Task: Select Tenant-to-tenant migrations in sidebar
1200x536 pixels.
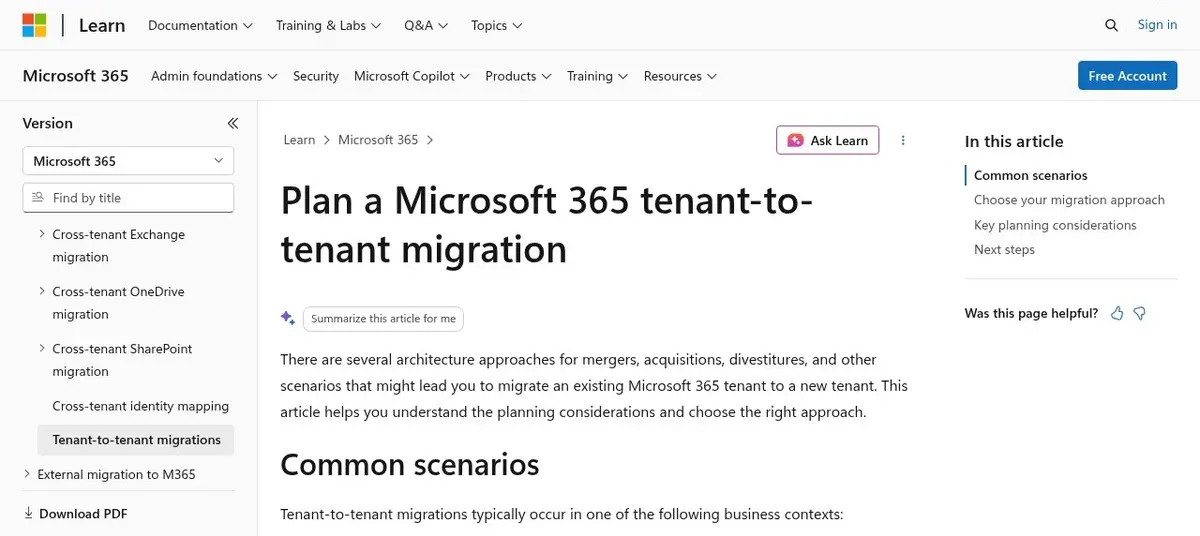Action: (x=136, y=440)
